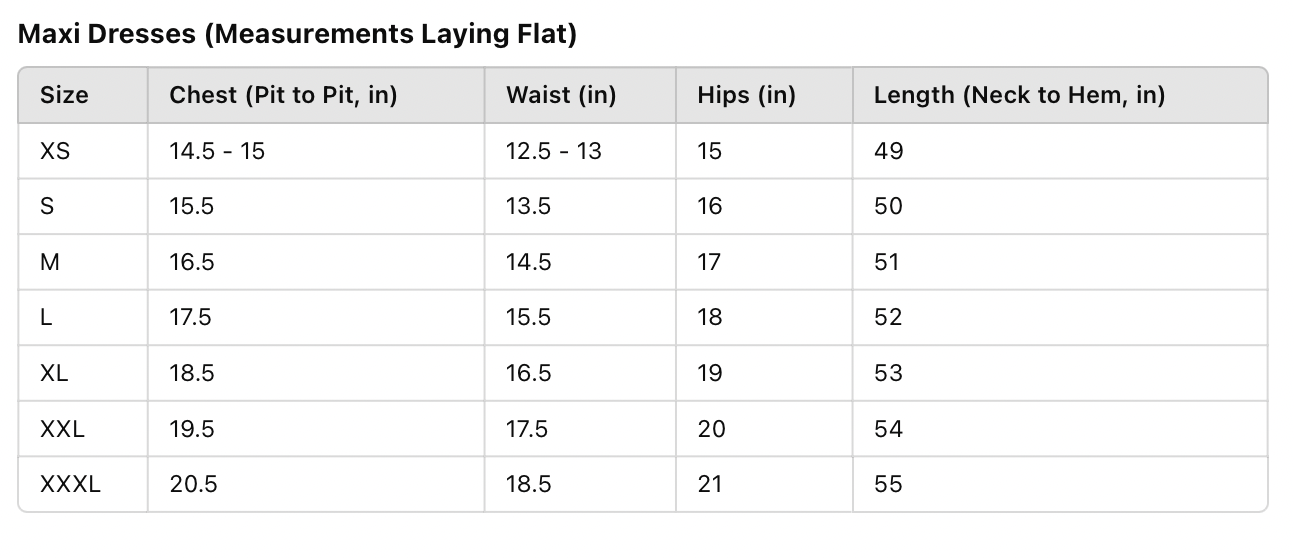
Task: Click the Hips (in) column header
Action: [747, 96]
